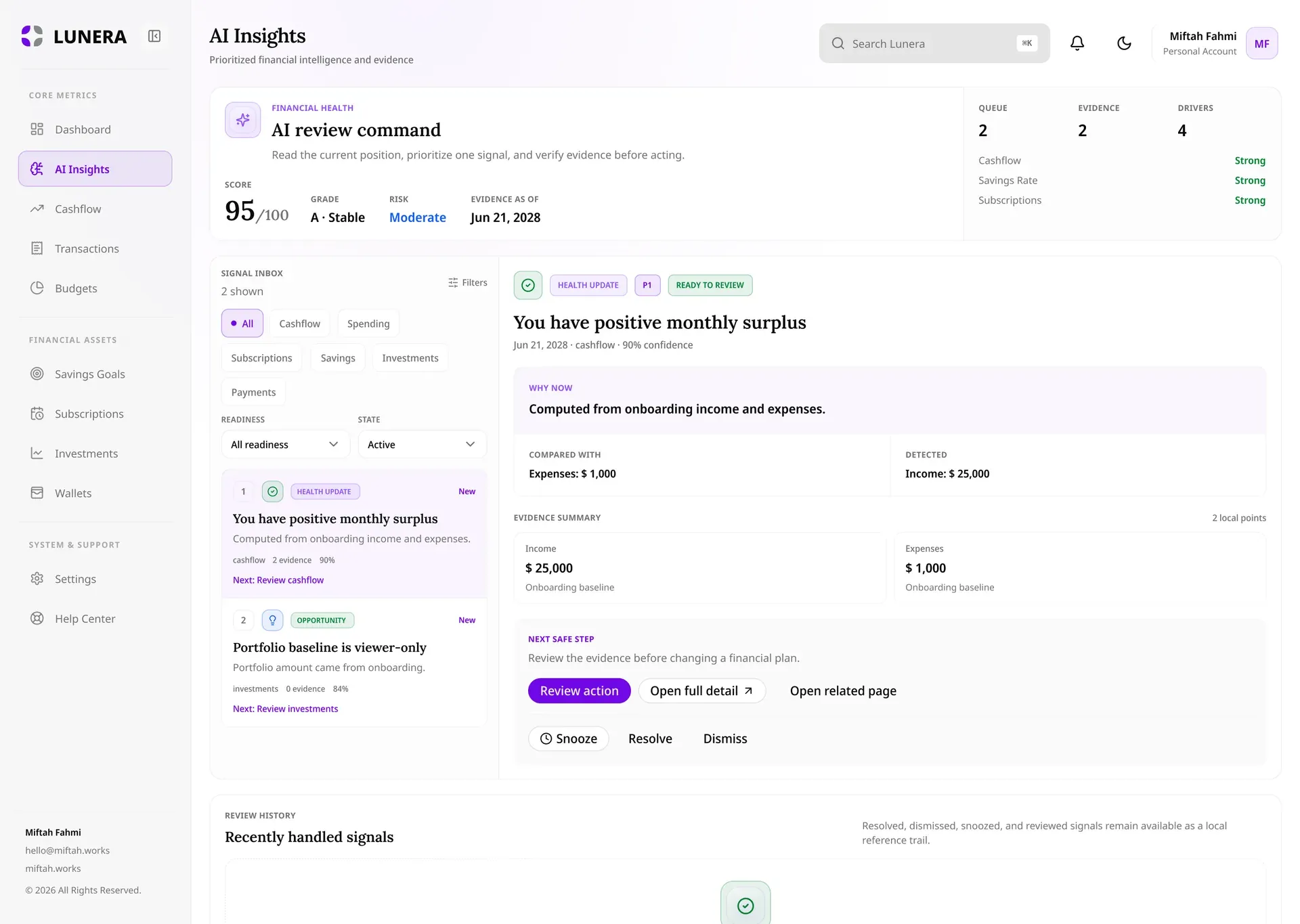Open the Filters control in Signal Inbox
This screenshot has width=1300, height=924.
[x=467, y=282]
